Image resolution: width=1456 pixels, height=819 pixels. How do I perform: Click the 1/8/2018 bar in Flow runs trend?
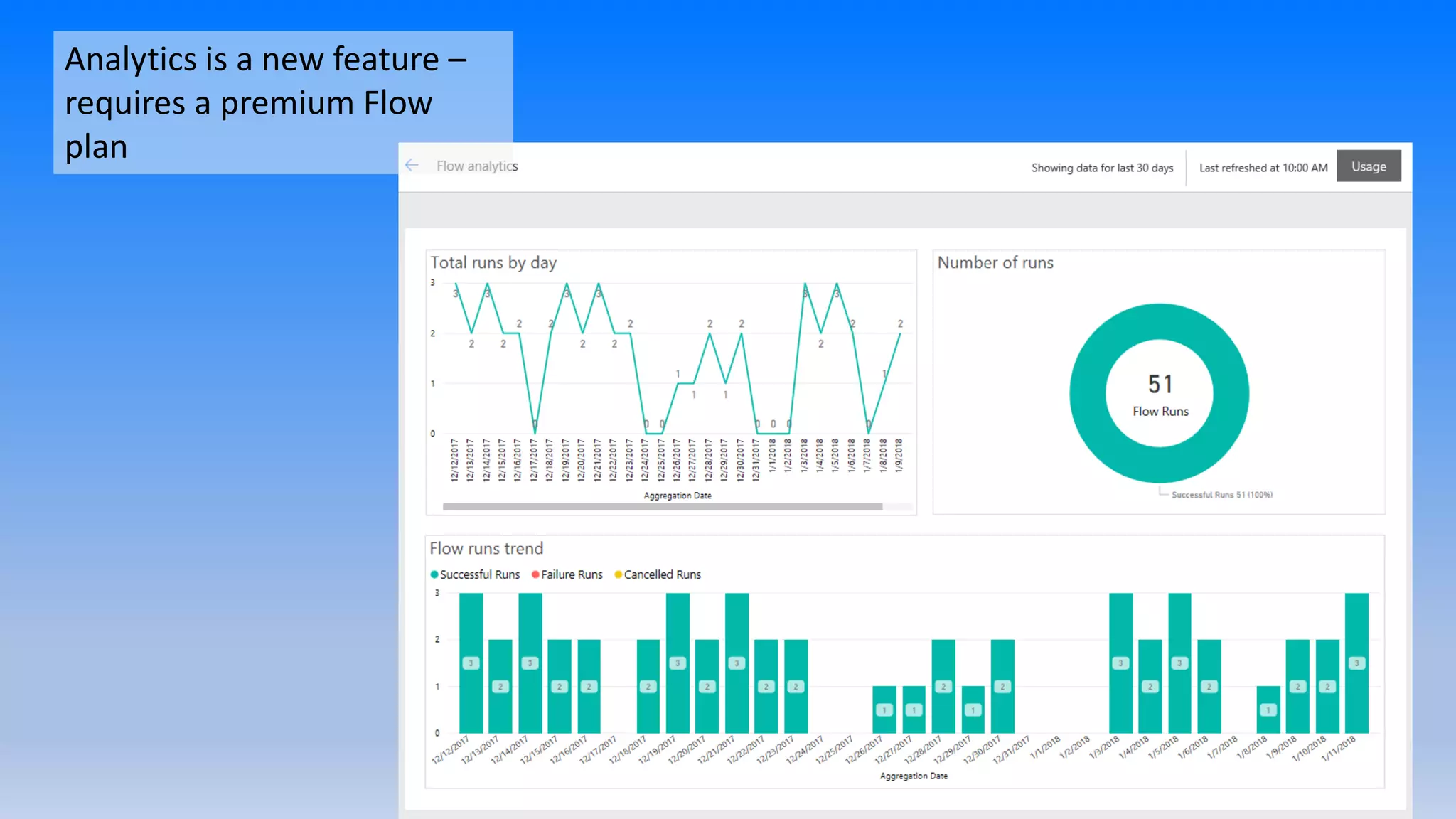(x=1268, y=710)
